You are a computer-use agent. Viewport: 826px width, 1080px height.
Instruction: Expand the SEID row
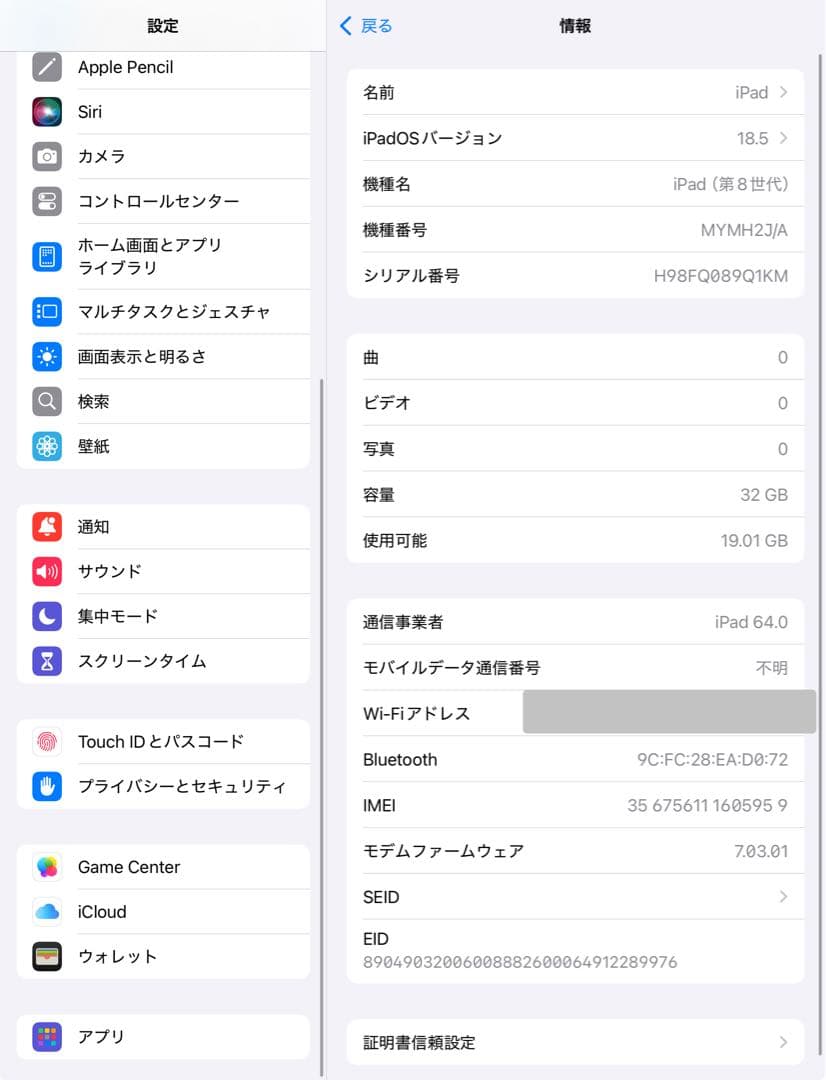click(575, 897)
